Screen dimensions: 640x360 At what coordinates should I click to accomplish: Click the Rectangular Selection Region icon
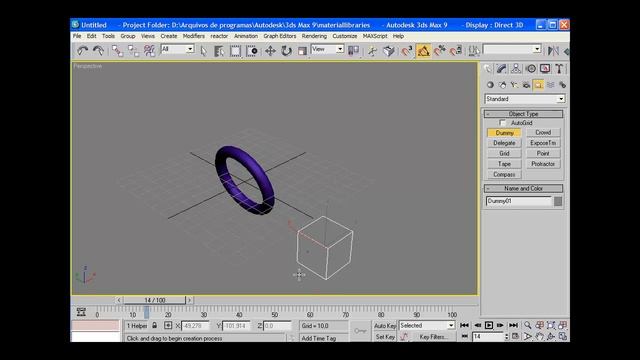click(236, 51)
